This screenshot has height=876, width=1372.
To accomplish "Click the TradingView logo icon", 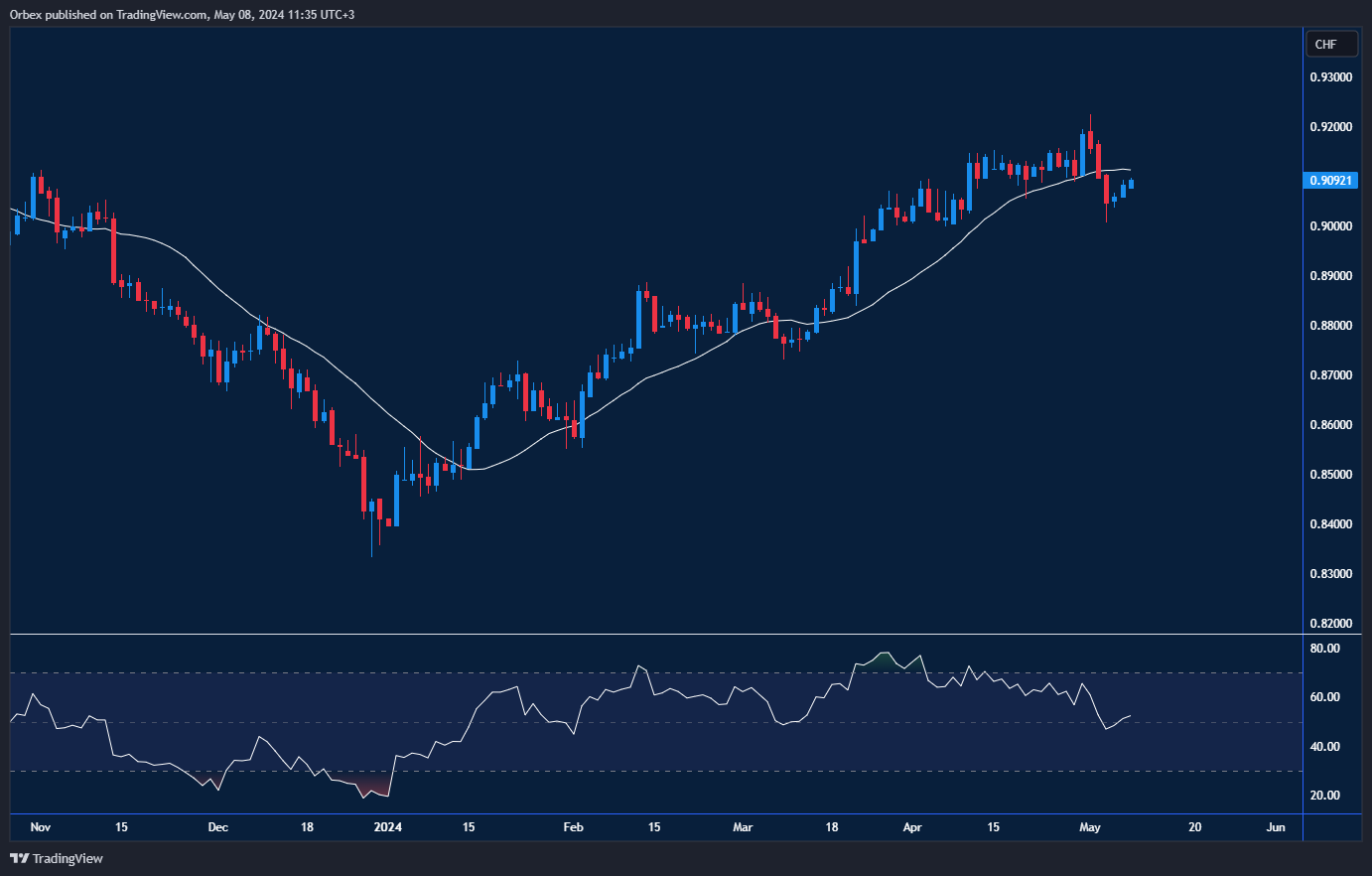I will [x=19, y=858].
